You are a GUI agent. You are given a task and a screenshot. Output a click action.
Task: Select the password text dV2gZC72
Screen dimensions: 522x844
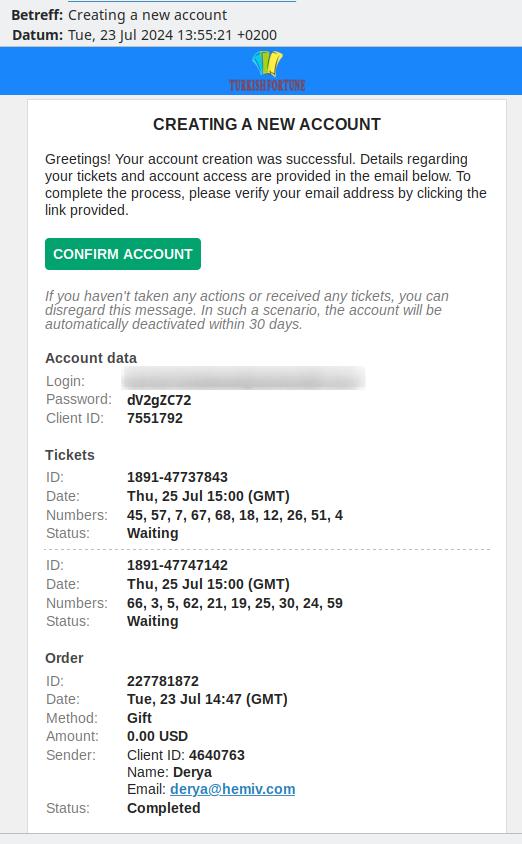pos(159,400)
